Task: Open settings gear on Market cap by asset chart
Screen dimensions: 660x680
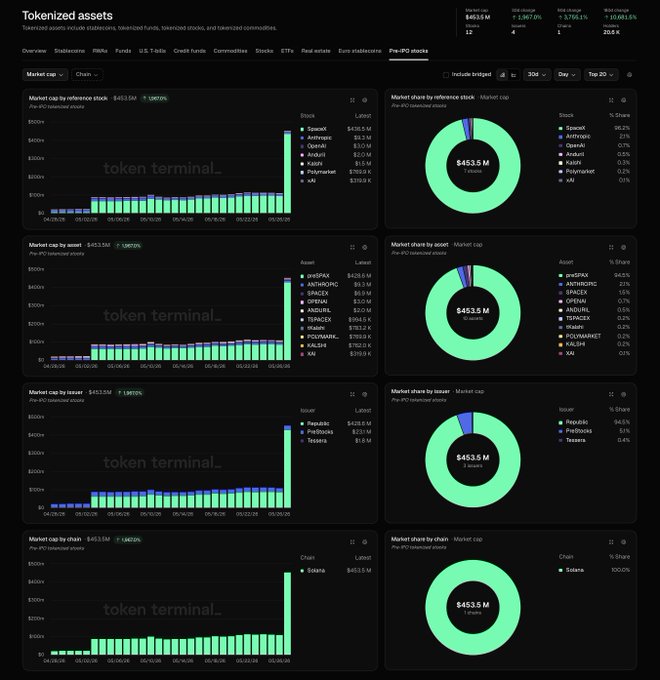Action: click(x=365, y=247)
